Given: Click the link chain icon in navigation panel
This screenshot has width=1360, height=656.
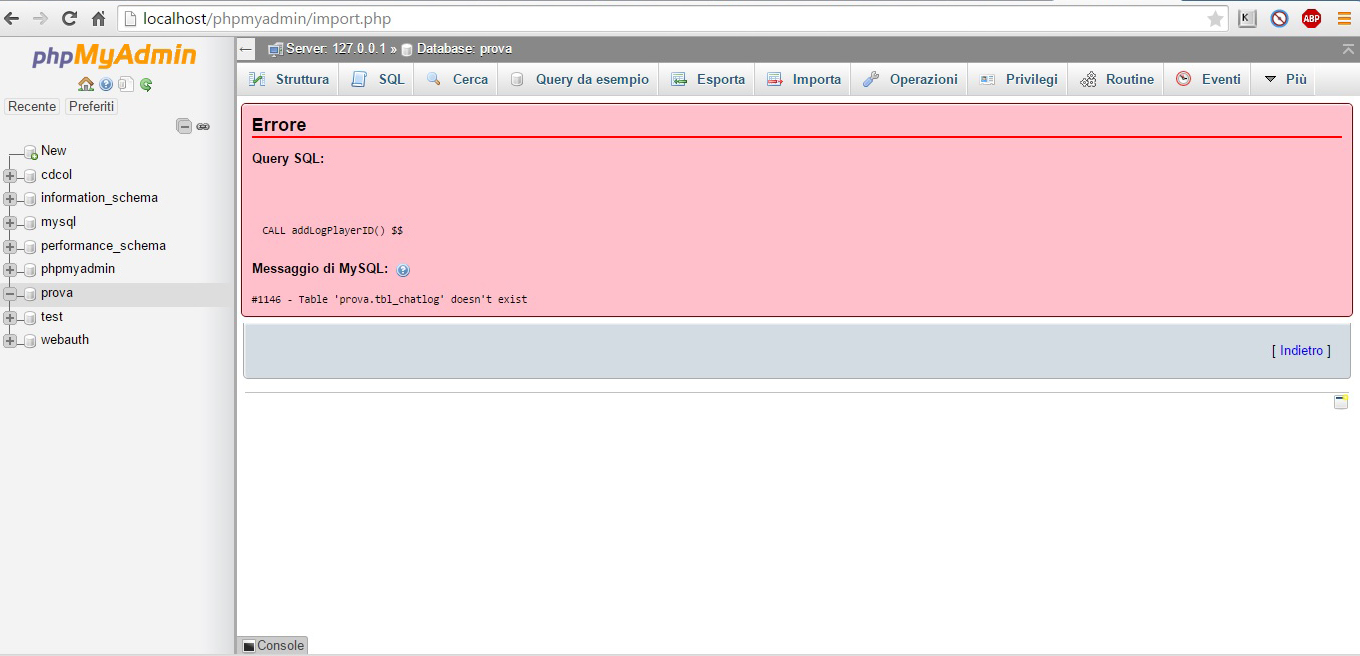Looking at the screenshot, I should point(203,126).
